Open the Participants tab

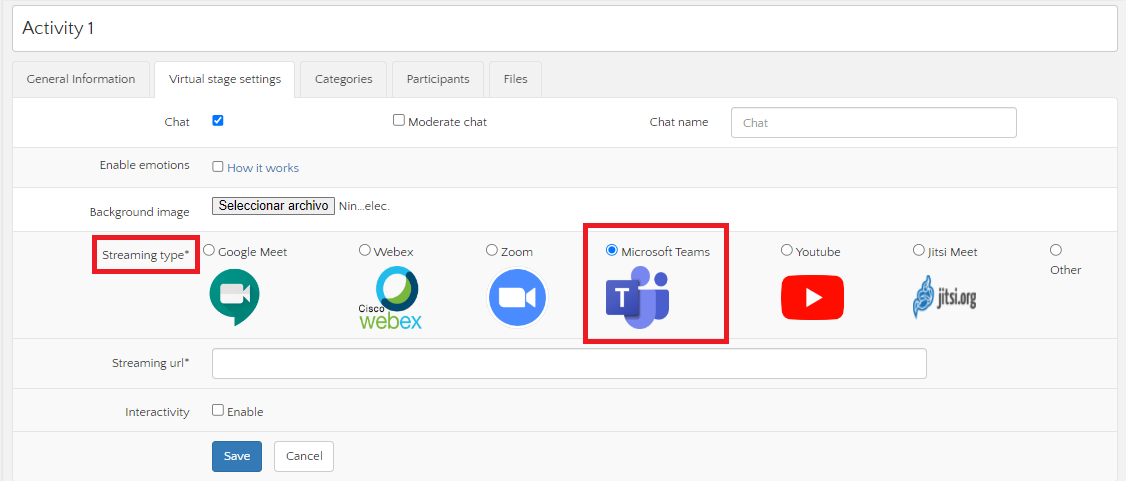(438, 79)
